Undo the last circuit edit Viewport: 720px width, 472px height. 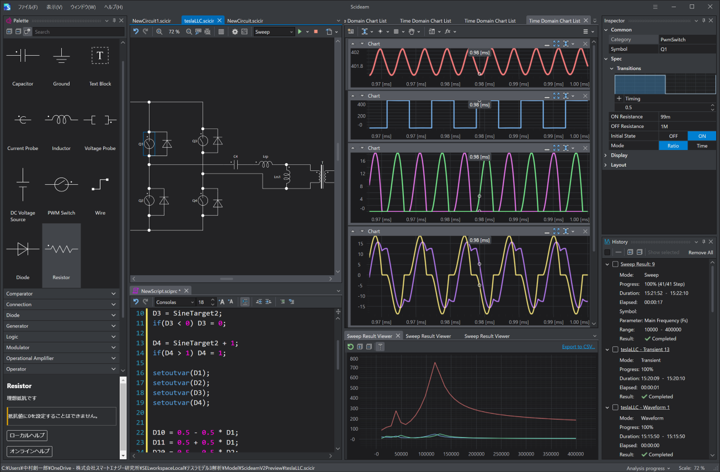(137, 32)
